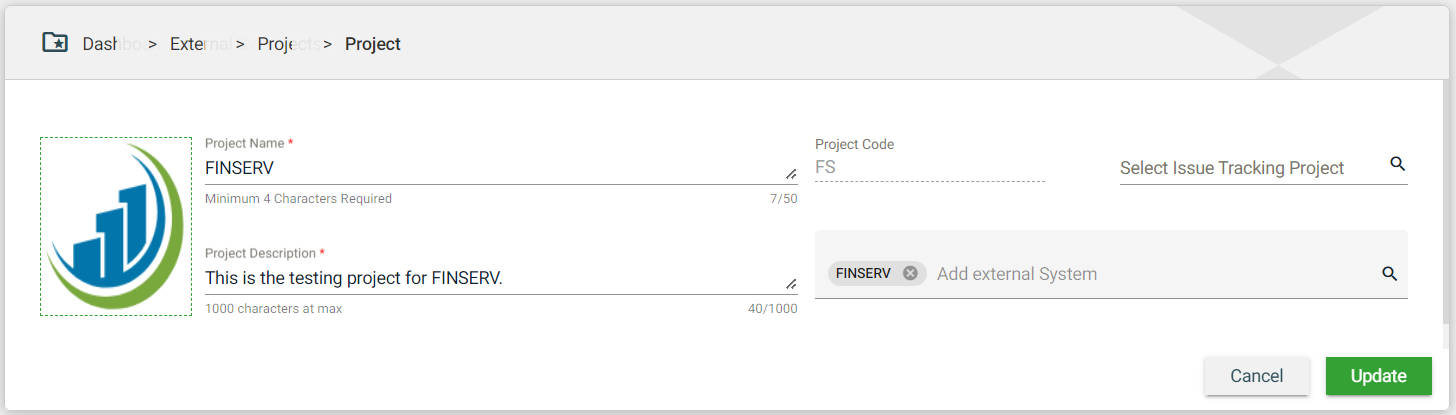1456x415 pixels.
Task: Click the current Project breadcrumb
Action: point(373,44)
